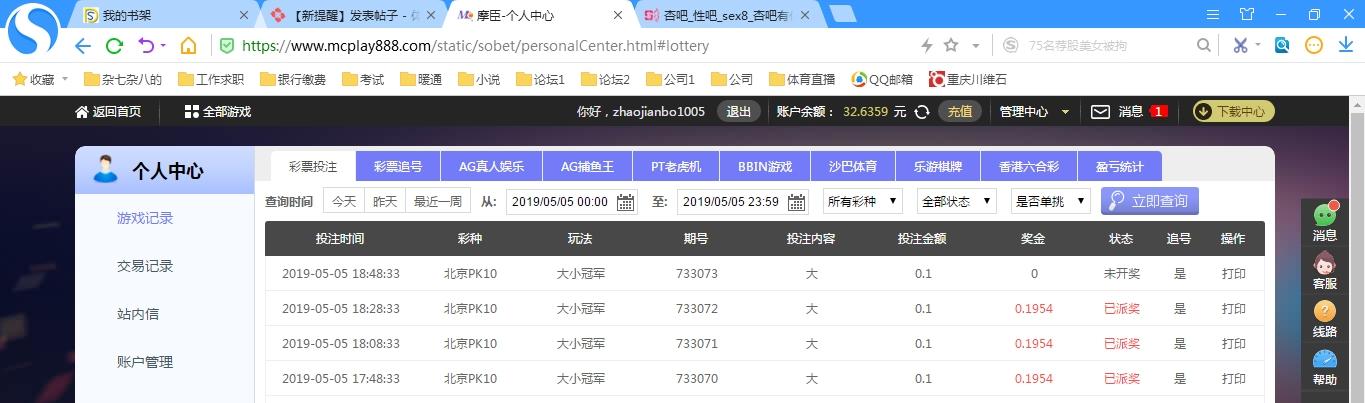Screen dimensions: 1365x403
Task: Open 所有彩种 lottery type dropdown
Action: pos(863,201)
